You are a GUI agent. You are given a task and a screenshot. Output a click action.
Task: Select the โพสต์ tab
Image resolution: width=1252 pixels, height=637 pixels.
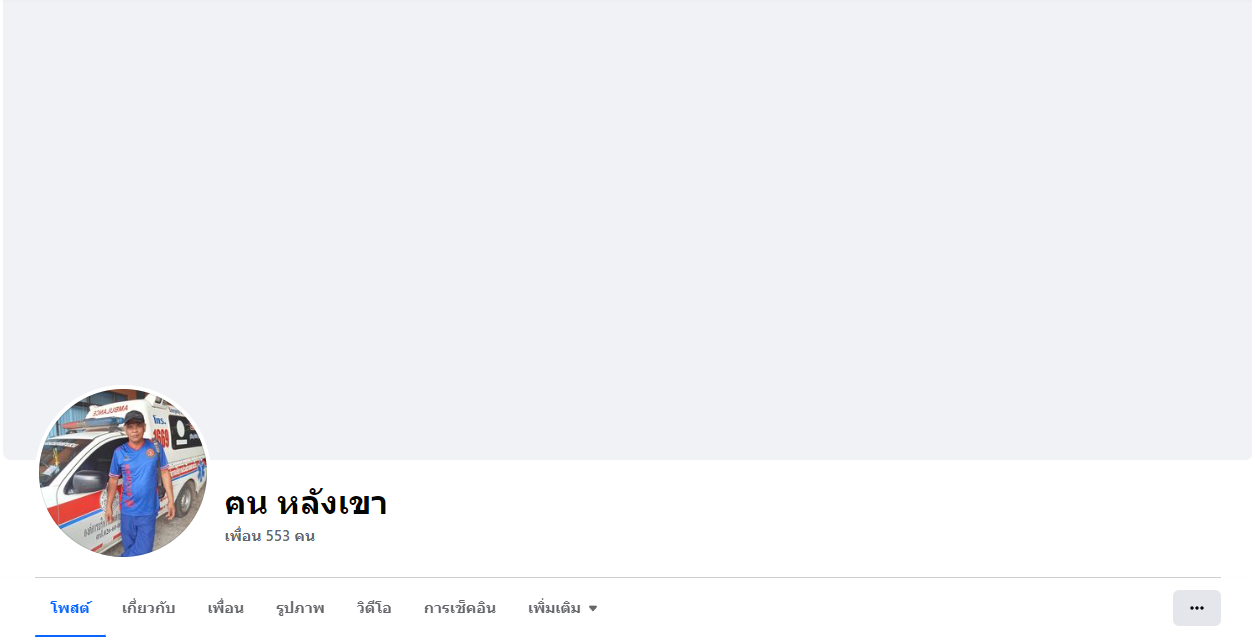(70, 608)
